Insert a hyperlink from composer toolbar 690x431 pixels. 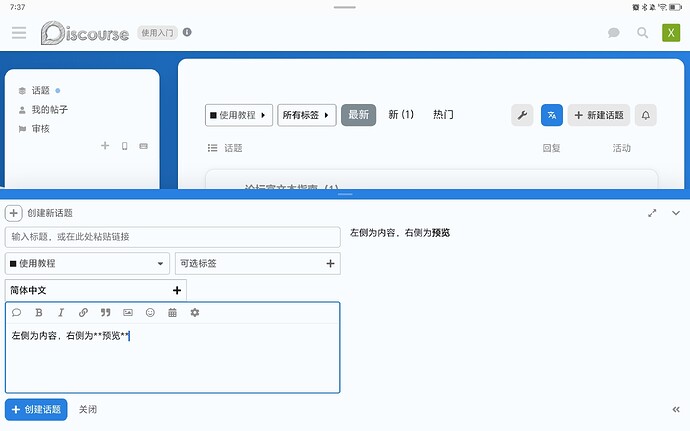click(x=83, y=313)
